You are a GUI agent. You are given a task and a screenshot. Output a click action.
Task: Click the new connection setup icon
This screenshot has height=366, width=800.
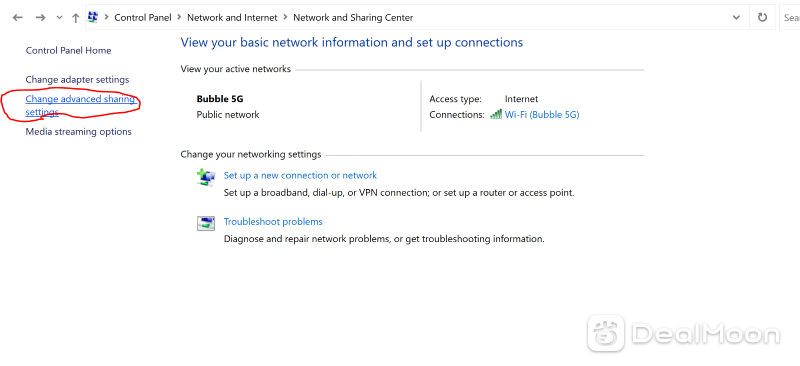206,177
